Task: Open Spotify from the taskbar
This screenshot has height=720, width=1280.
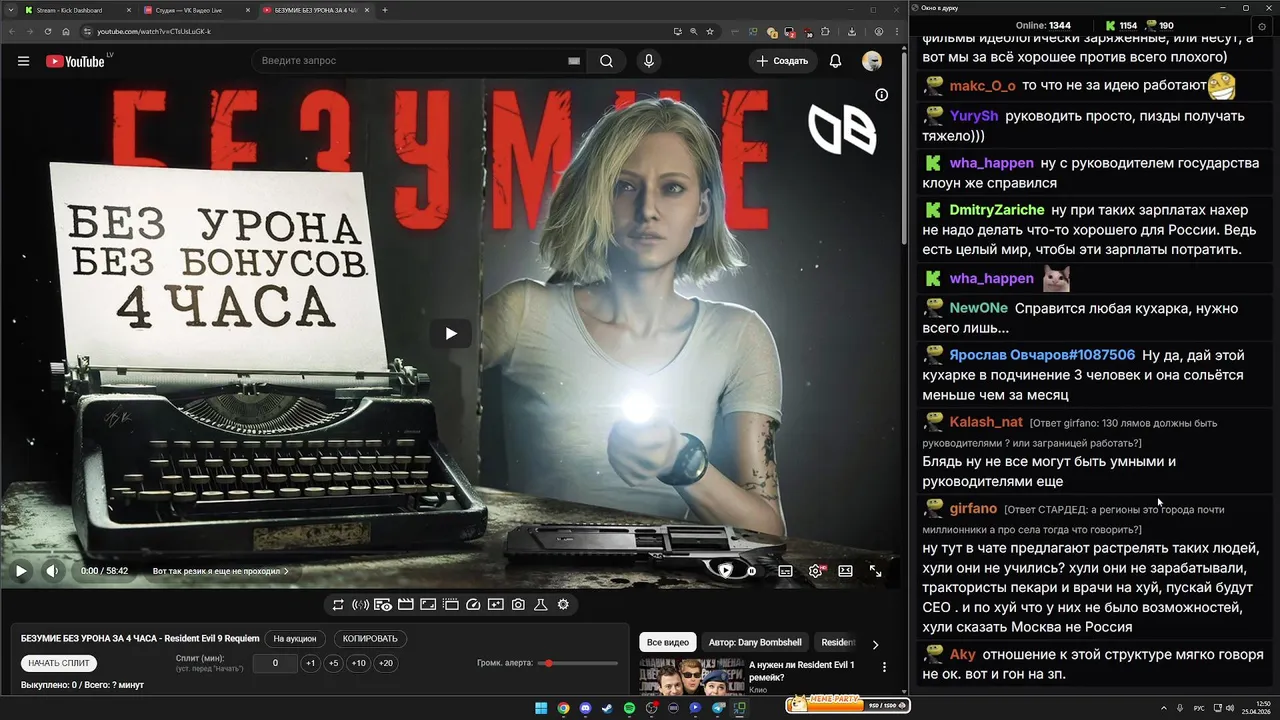Action: click(629, 708)
